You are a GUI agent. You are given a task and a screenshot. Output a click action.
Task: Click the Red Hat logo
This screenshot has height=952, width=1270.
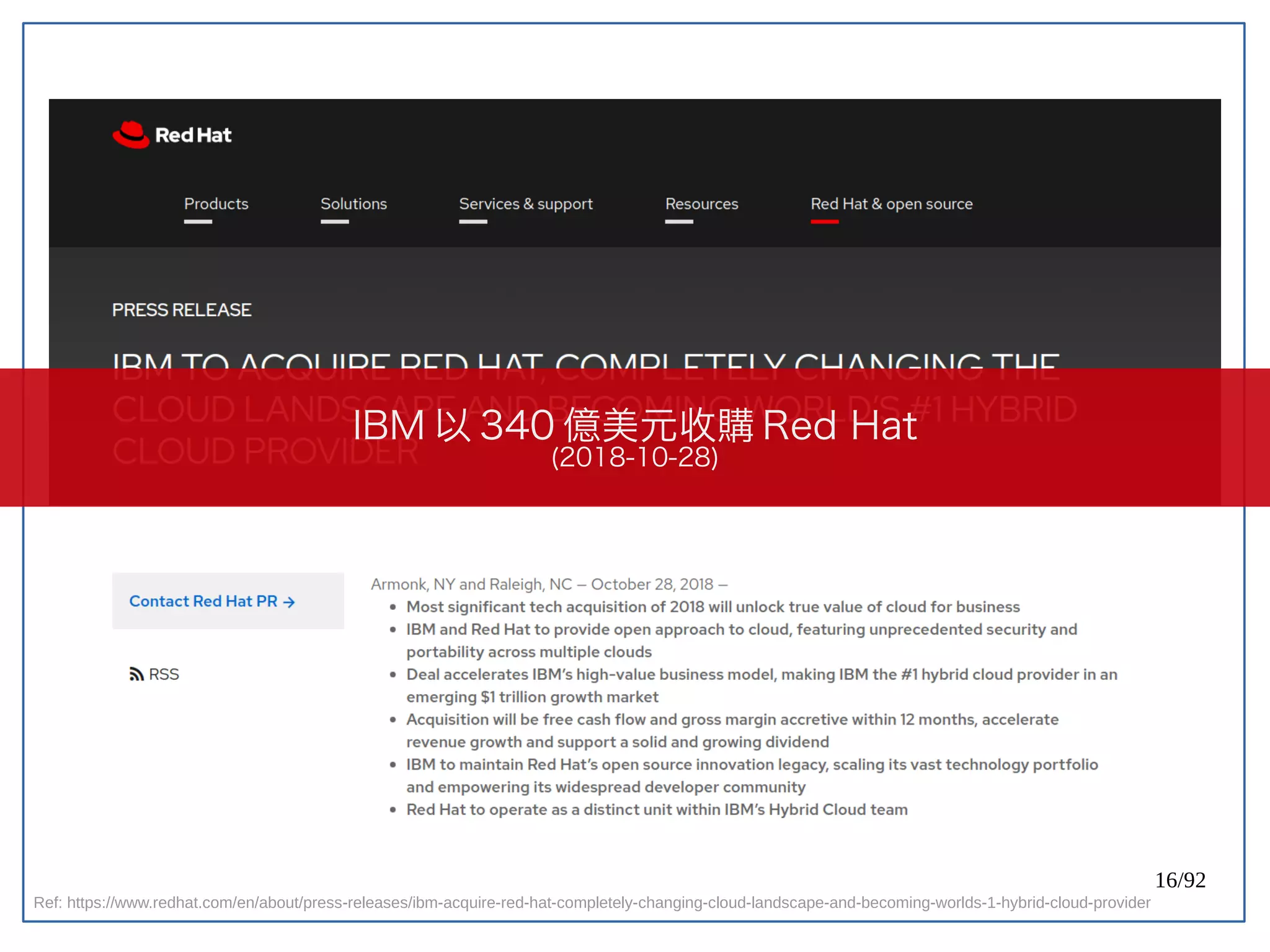click(x=172, y=134)
